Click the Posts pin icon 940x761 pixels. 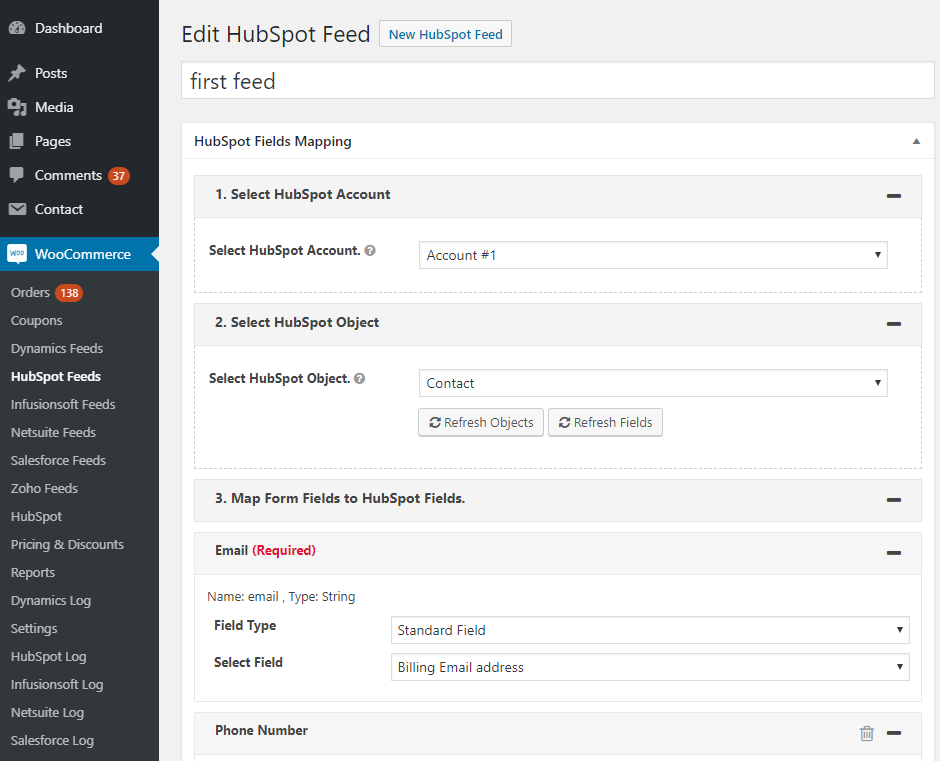coord(17,73)
